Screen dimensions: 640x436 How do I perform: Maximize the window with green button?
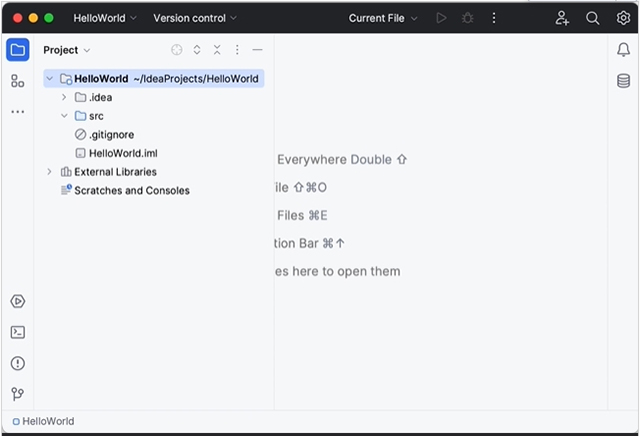point(49,18)
